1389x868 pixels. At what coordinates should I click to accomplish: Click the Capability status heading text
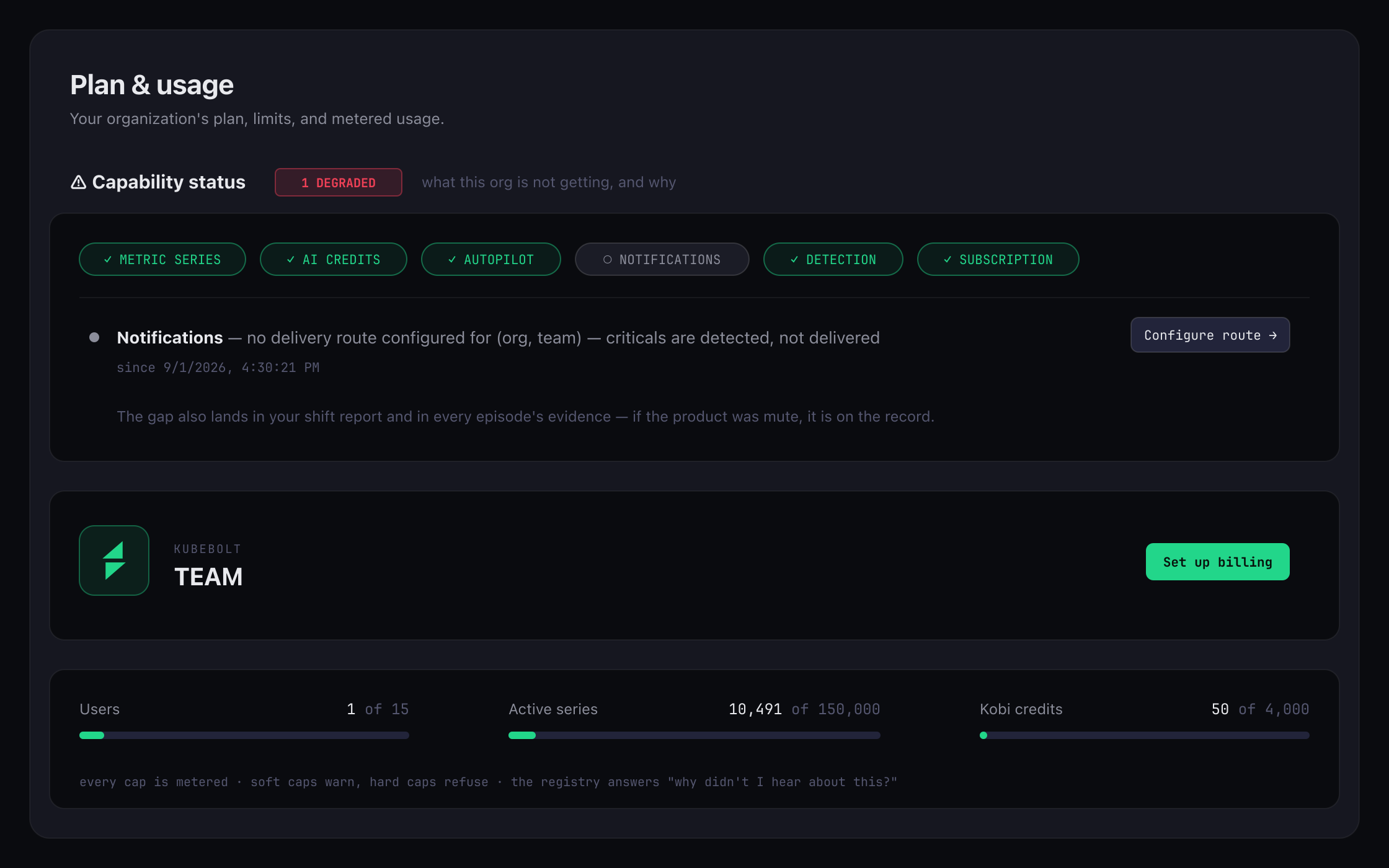pyautogui.click(x=169, y=182)
